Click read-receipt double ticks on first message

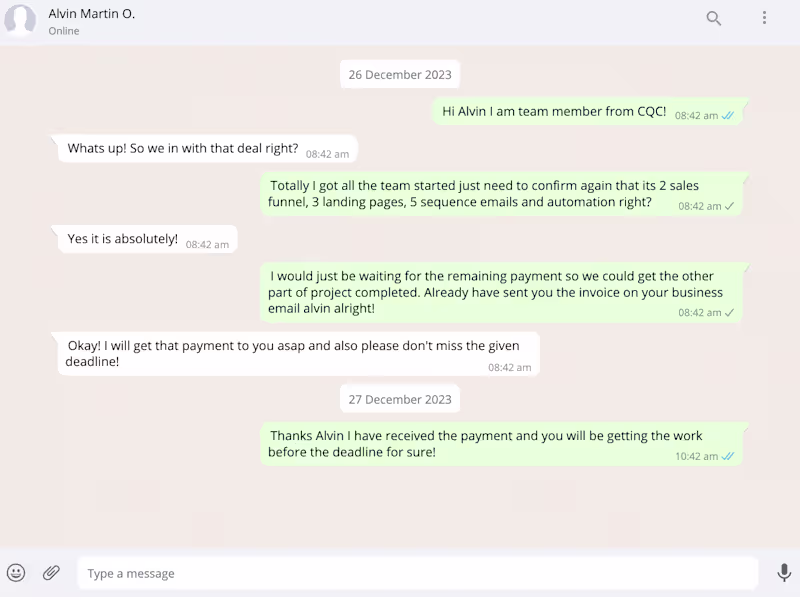pyautogui.click(x=728, y=116)
